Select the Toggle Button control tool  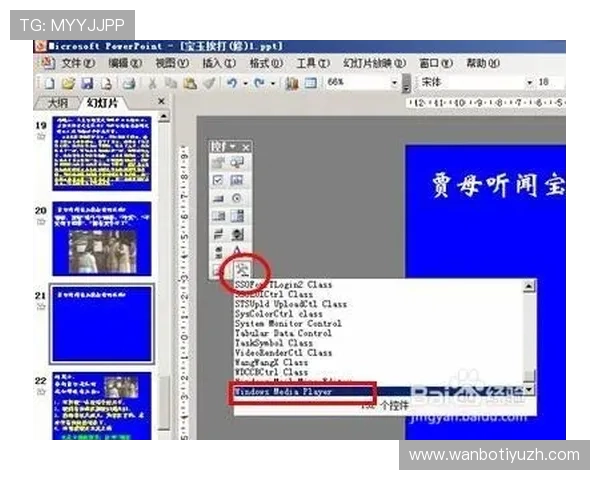pos(218,234)
